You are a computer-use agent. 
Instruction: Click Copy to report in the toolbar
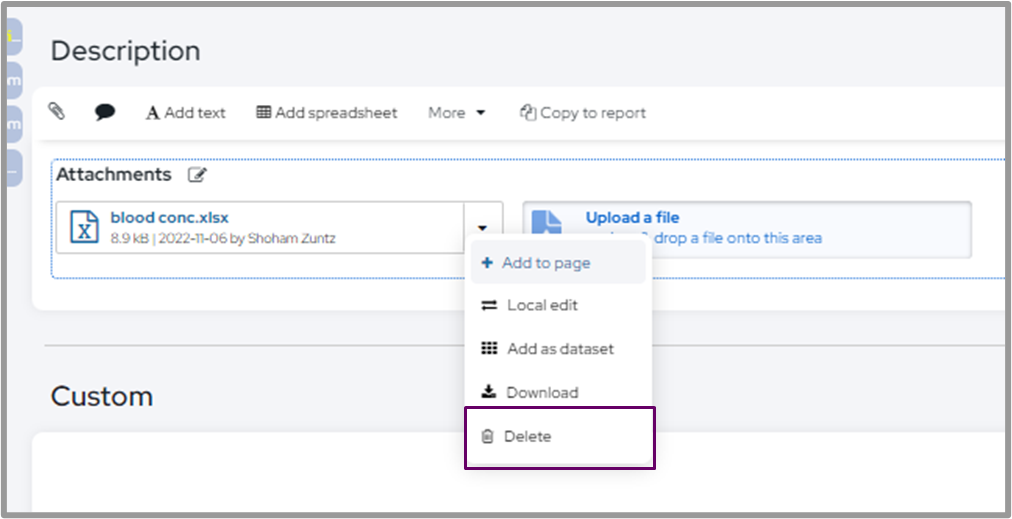[583, 113]
